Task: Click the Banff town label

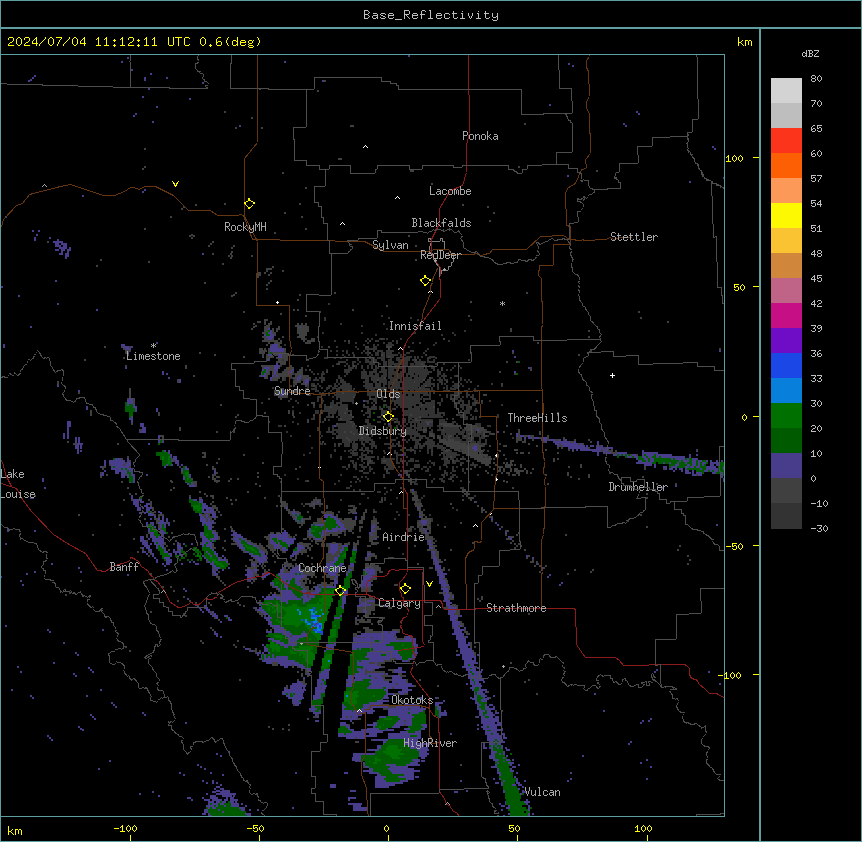Action: (x=124, y=567)
